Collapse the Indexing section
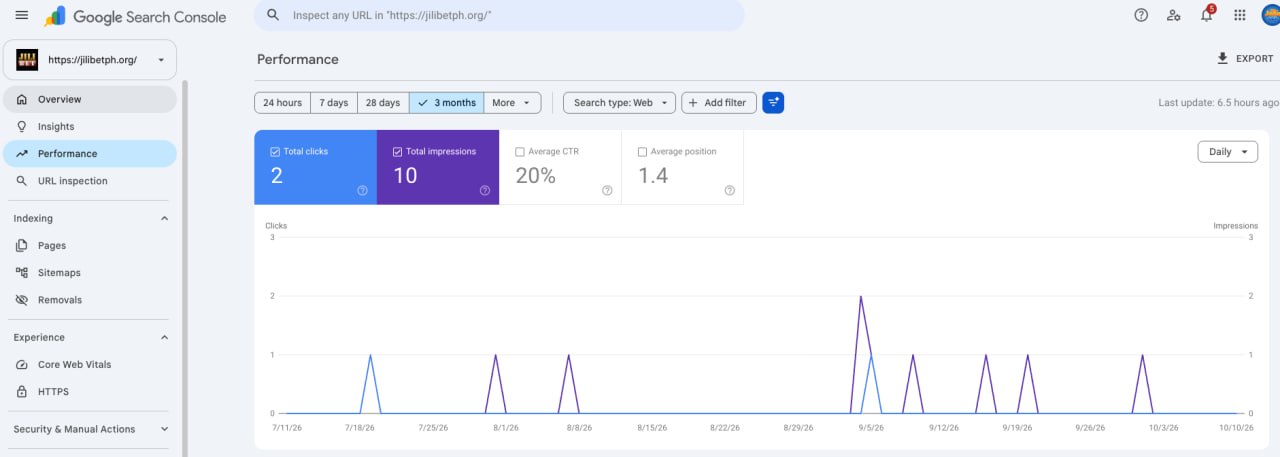The image size is (1280, 457). (165, 218)
